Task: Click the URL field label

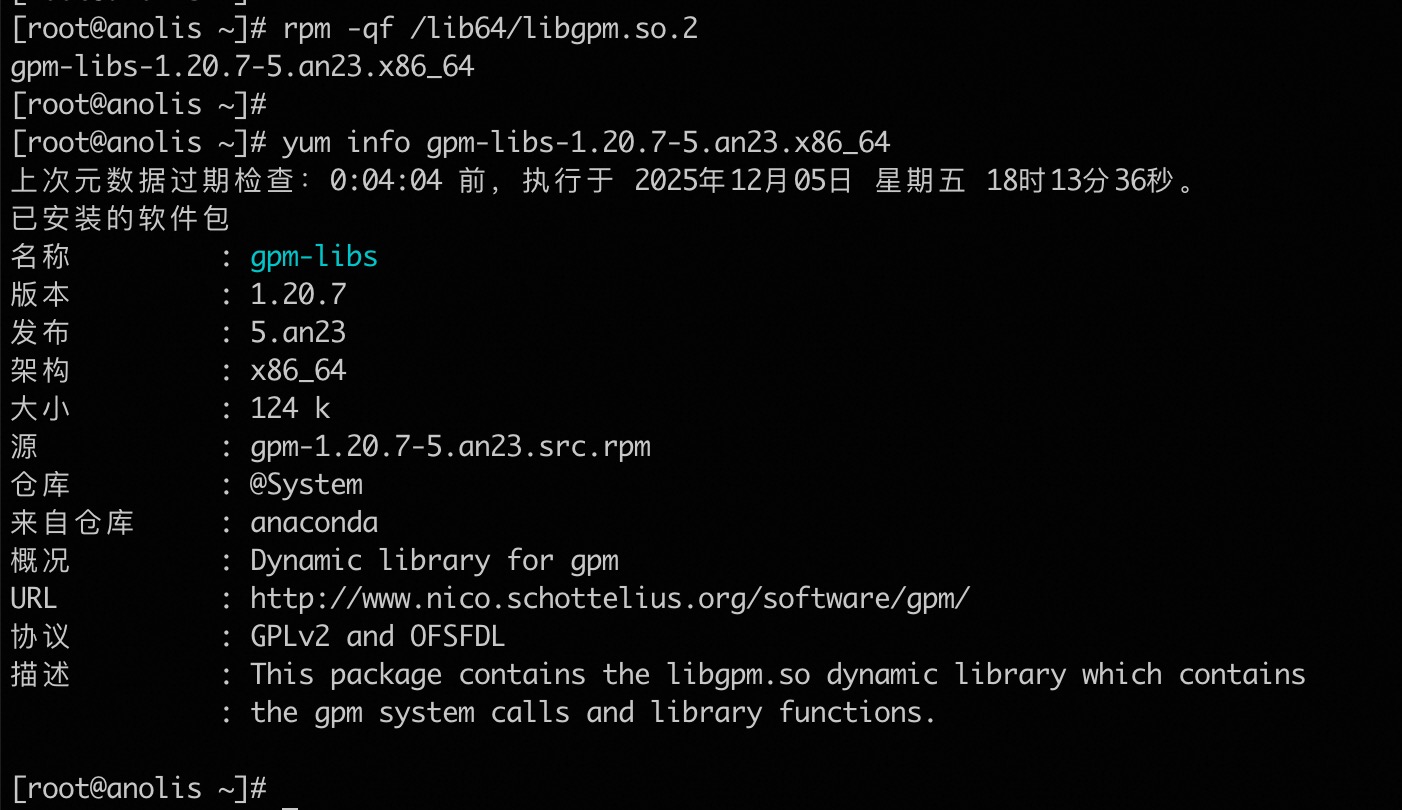Action: 34,598
